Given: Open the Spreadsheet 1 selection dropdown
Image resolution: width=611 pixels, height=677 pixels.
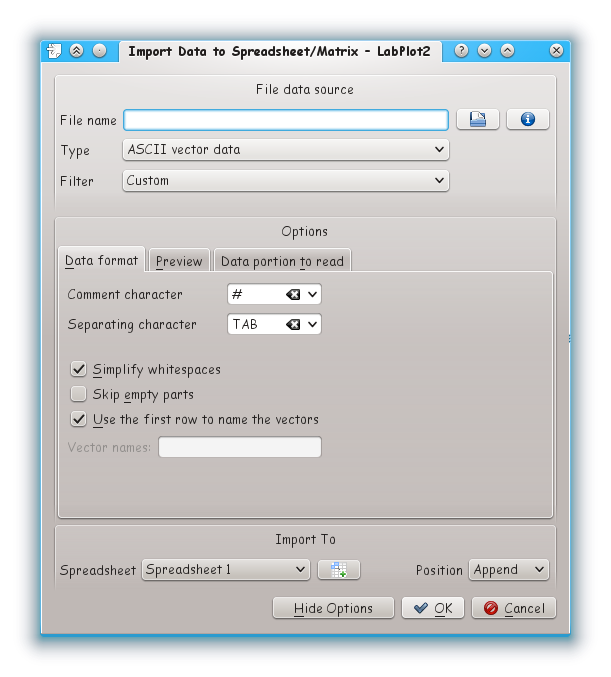Looking at the screenshot, I should pyautogui.click(x=226, y=570).
